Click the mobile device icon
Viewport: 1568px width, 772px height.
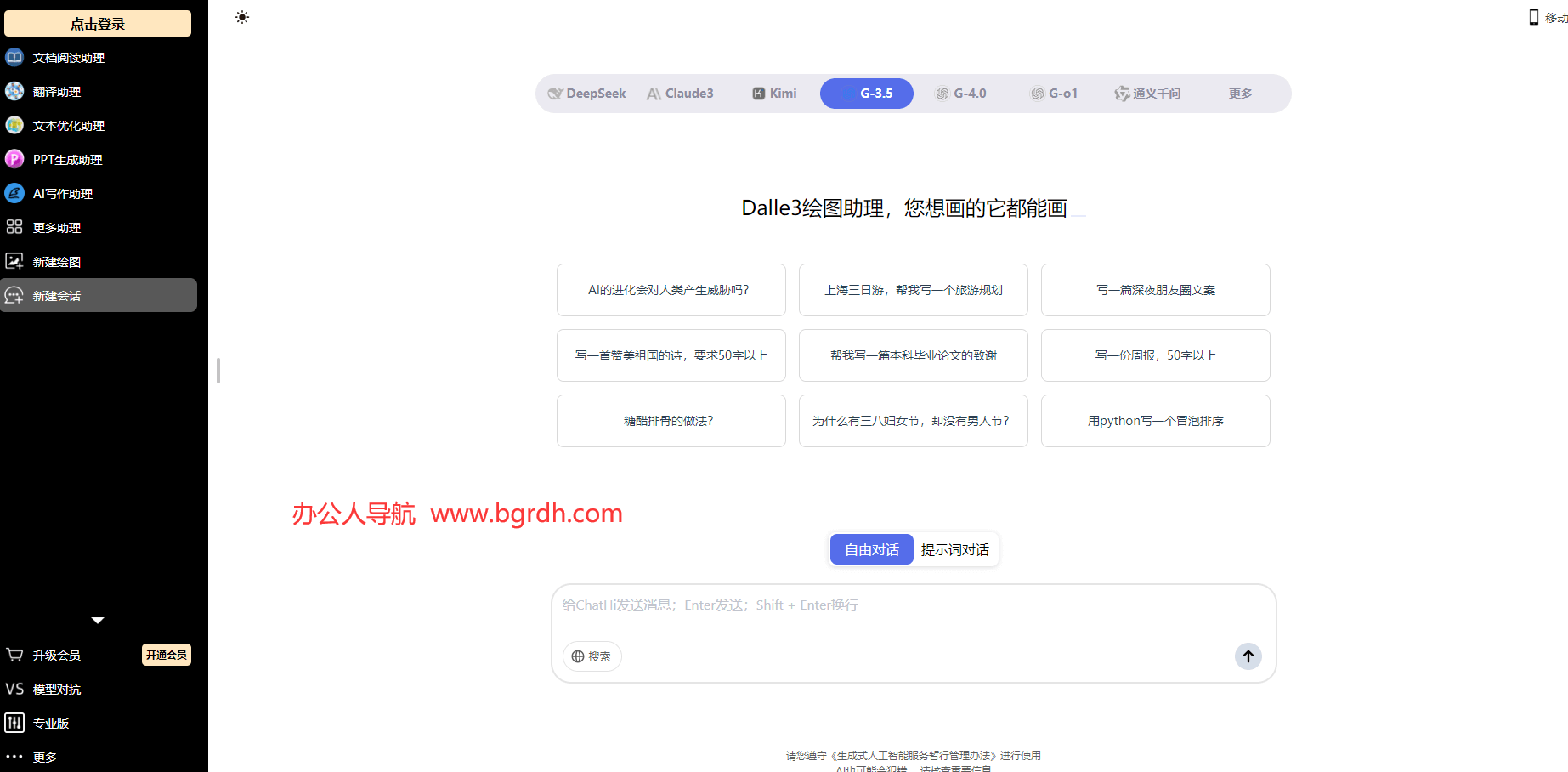[1534, 17]
